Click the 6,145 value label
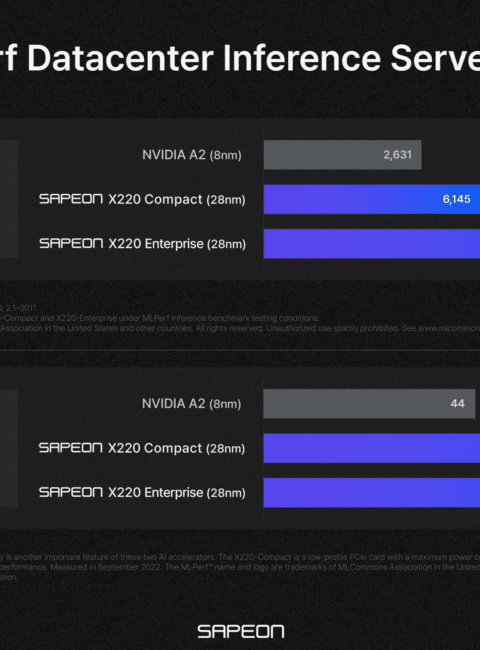The height and width of the screenshot is (650, 480). (456, 199)
